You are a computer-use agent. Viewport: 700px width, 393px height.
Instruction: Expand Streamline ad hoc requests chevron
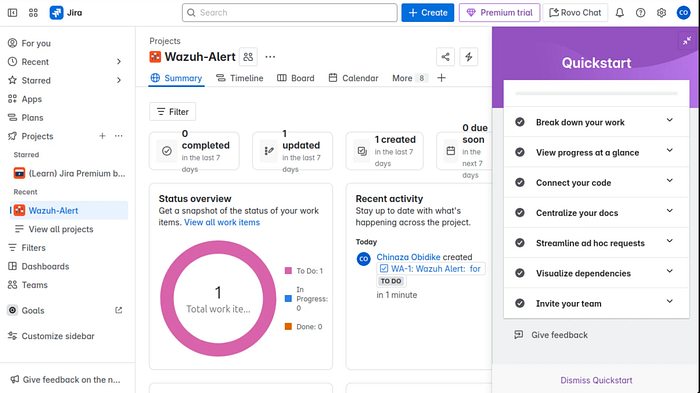(x=670, y=241)
